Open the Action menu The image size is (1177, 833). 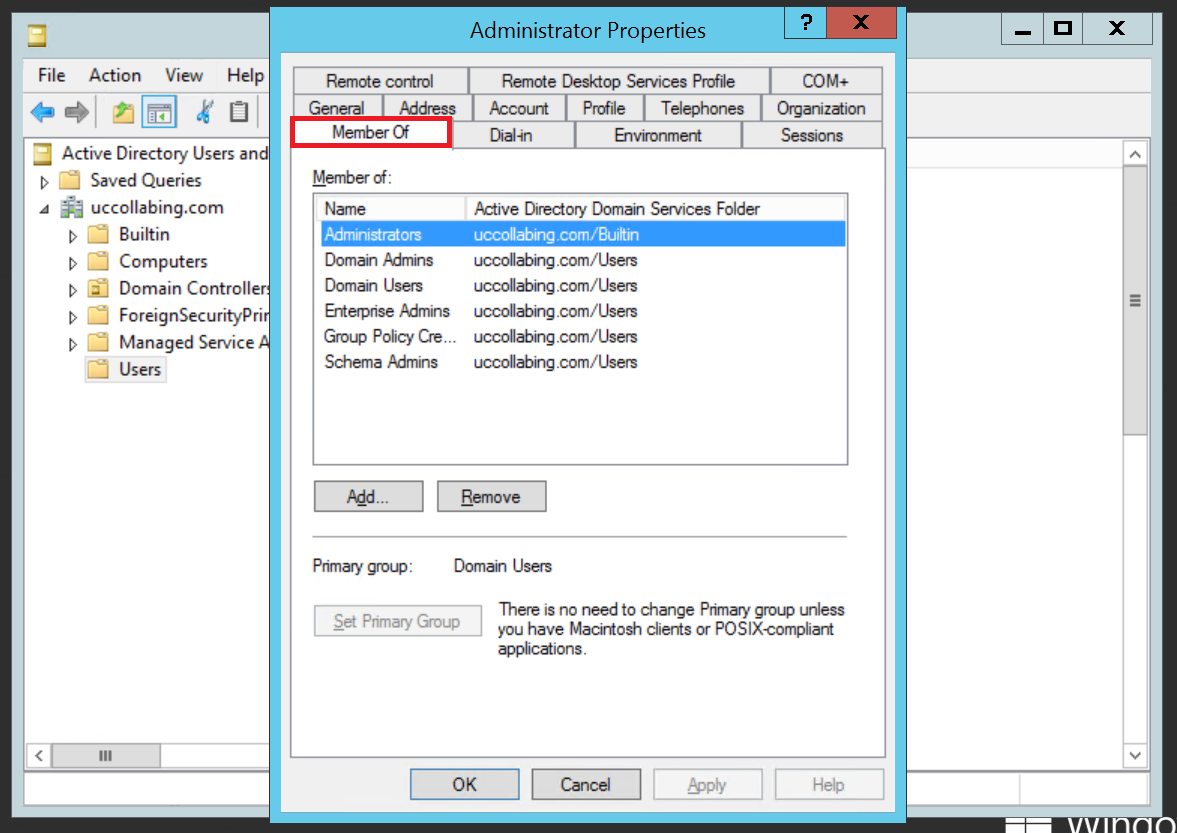(115, 75)
